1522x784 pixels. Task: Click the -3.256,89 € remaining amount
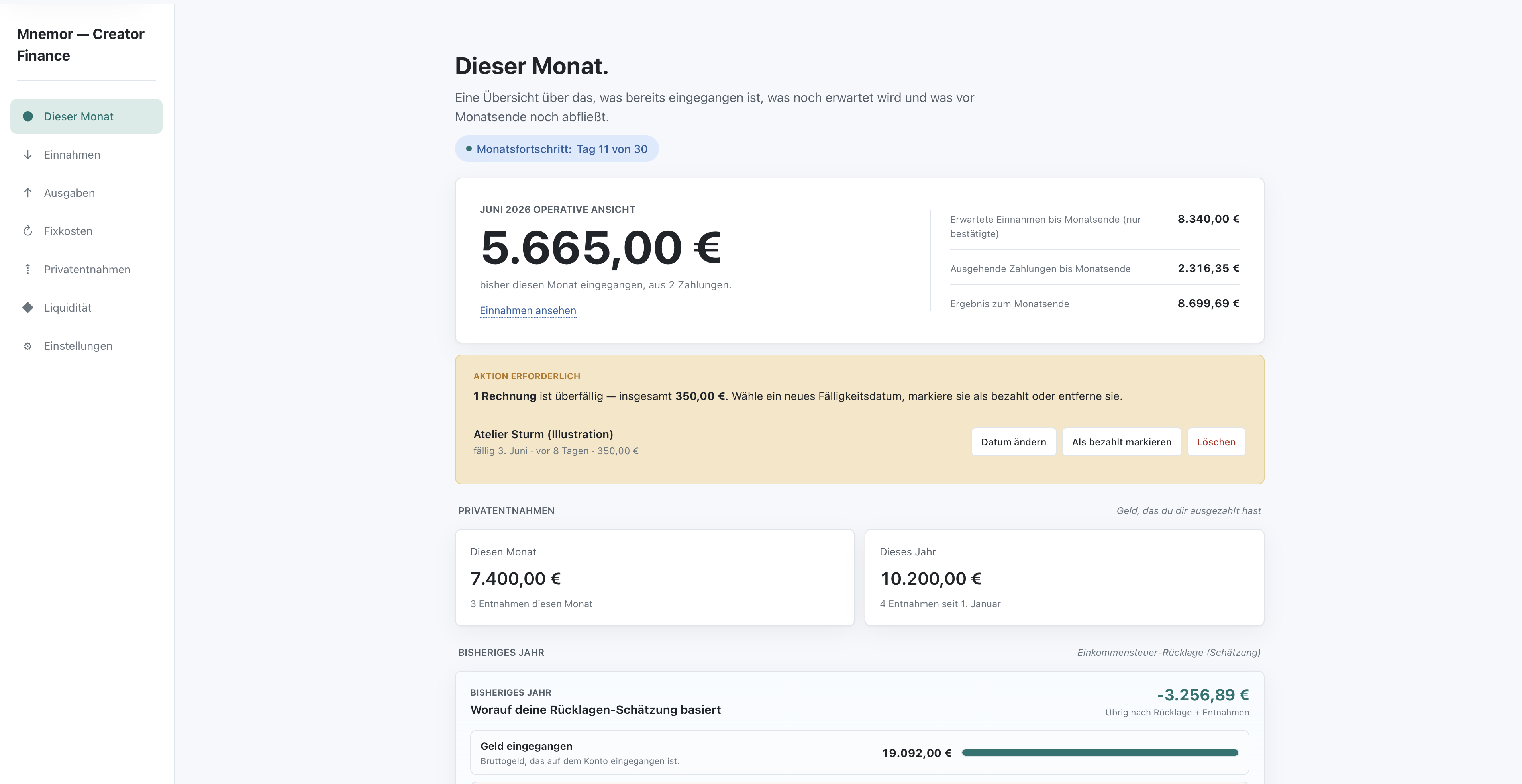1203,695
